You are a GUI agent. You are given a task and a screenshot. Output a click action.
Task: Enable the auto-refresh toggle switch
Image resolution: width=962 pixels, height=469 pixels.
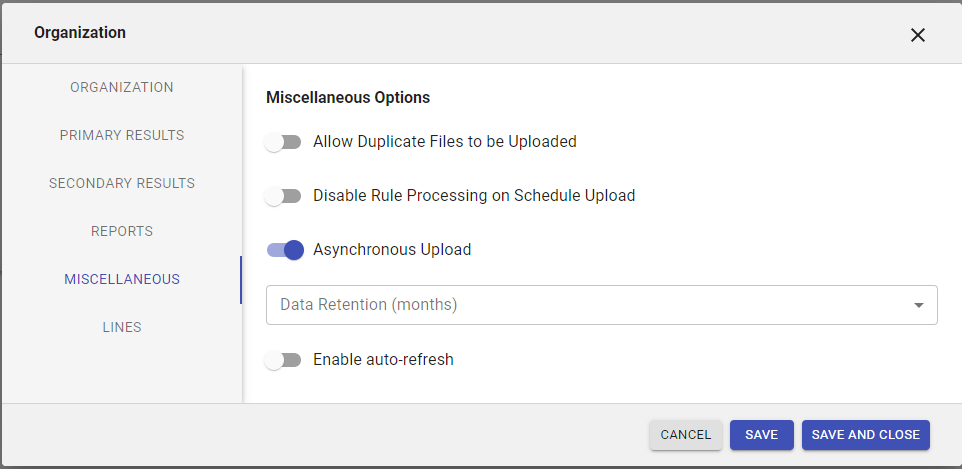[x=283, y=359]
